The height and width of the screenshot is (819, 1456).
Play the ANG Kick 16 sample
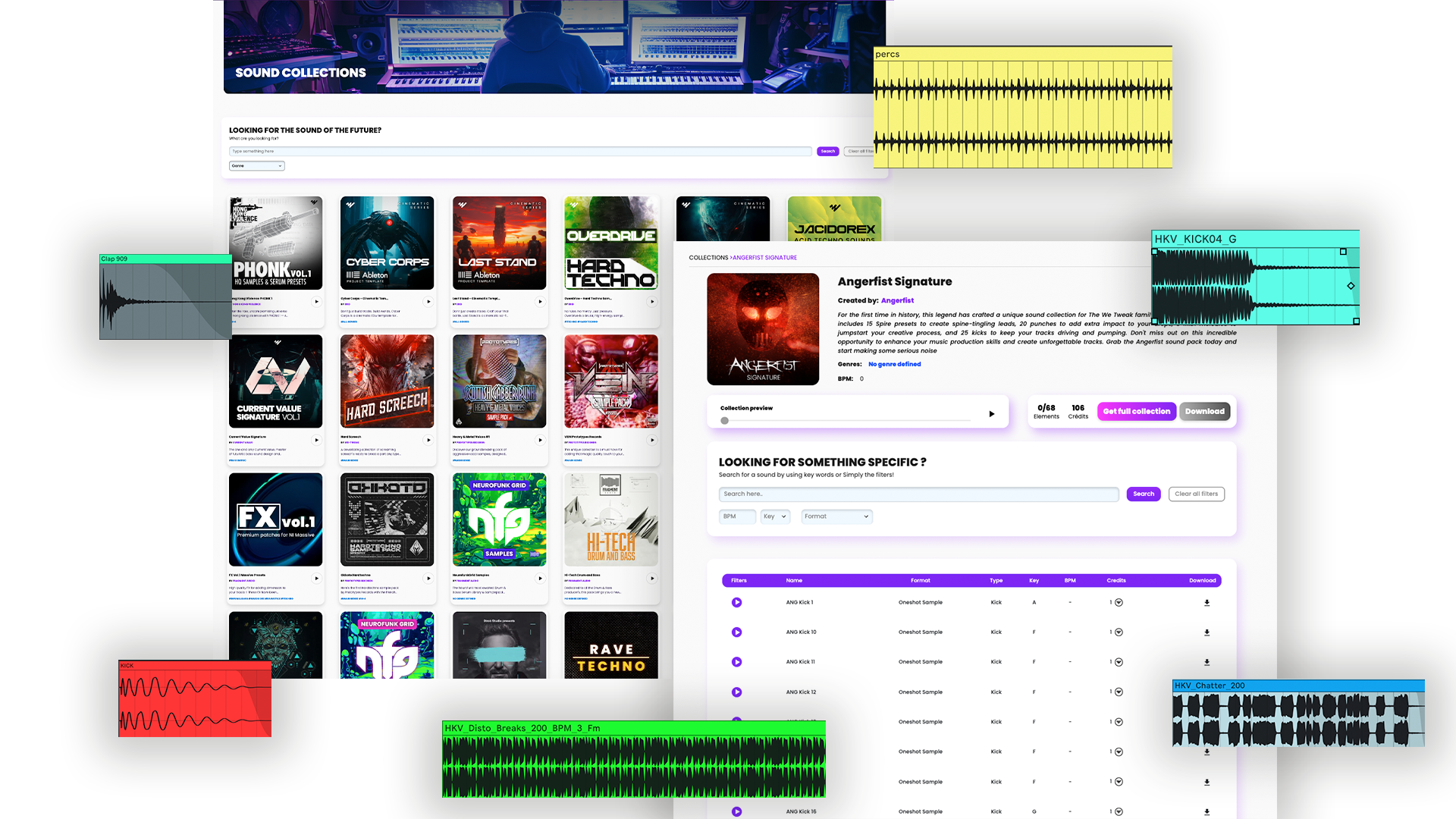pyautogui.click(x=736, y=811)
